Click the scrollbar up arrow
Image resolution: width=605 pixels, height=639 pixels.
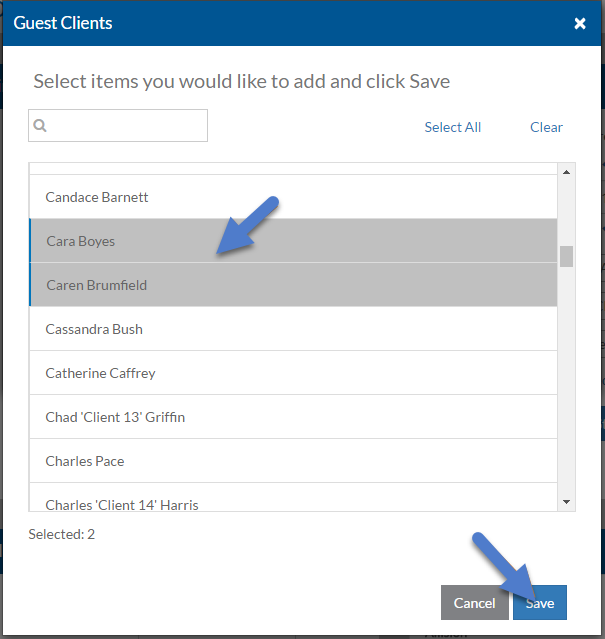click(x=566, y=172)
